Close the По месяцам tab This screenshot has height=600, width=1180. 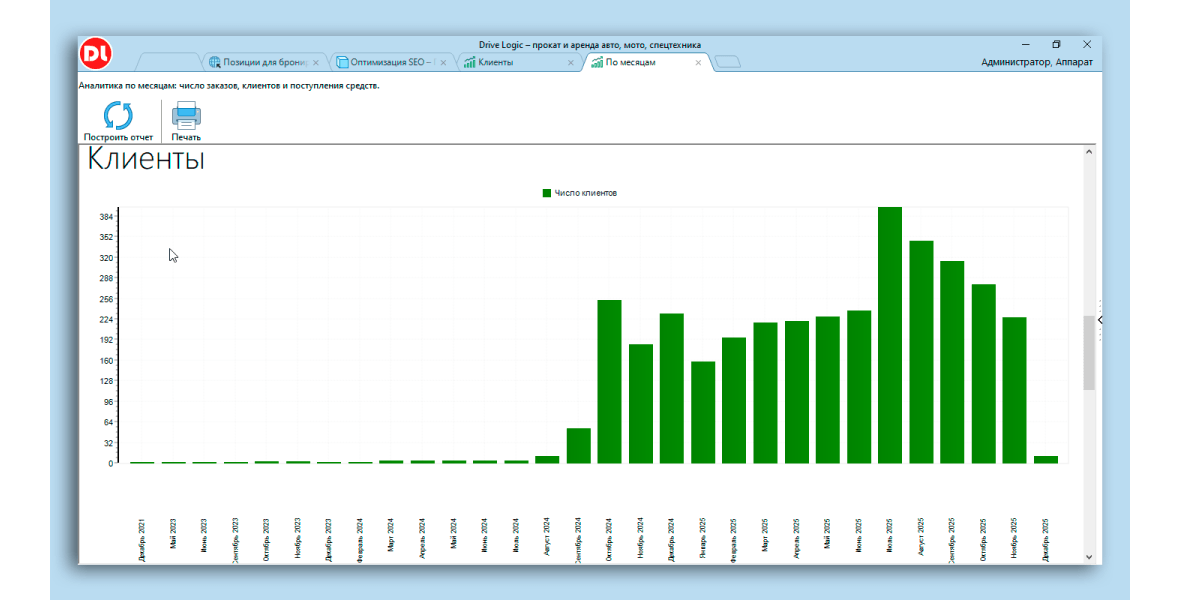[x=698, y=63]
